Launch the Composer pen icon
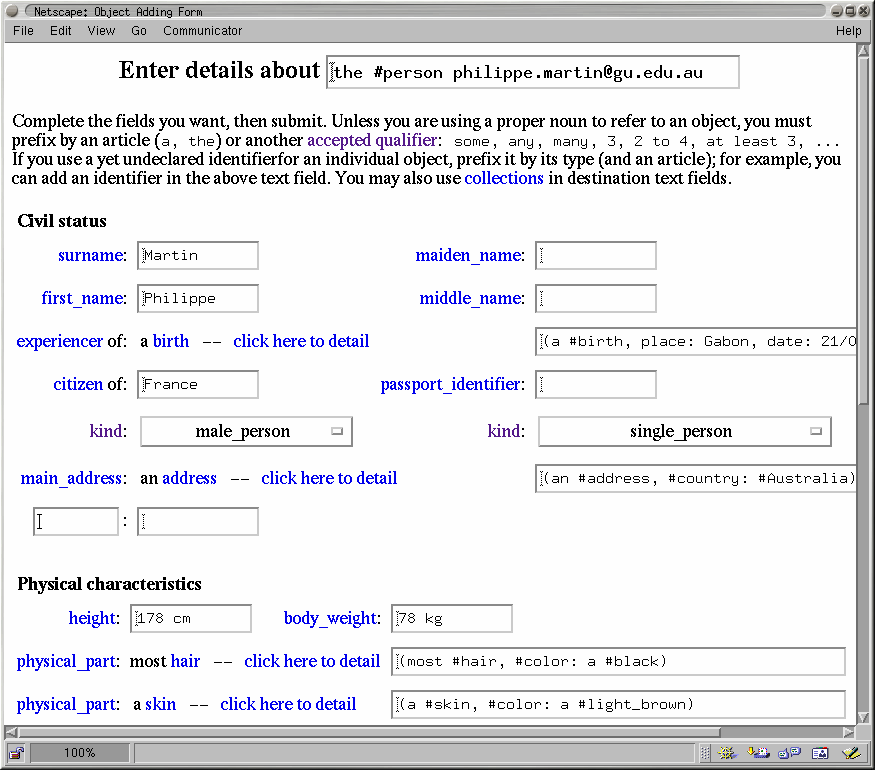This screenshot has width=875, height=770. click(x=850, y=753)
